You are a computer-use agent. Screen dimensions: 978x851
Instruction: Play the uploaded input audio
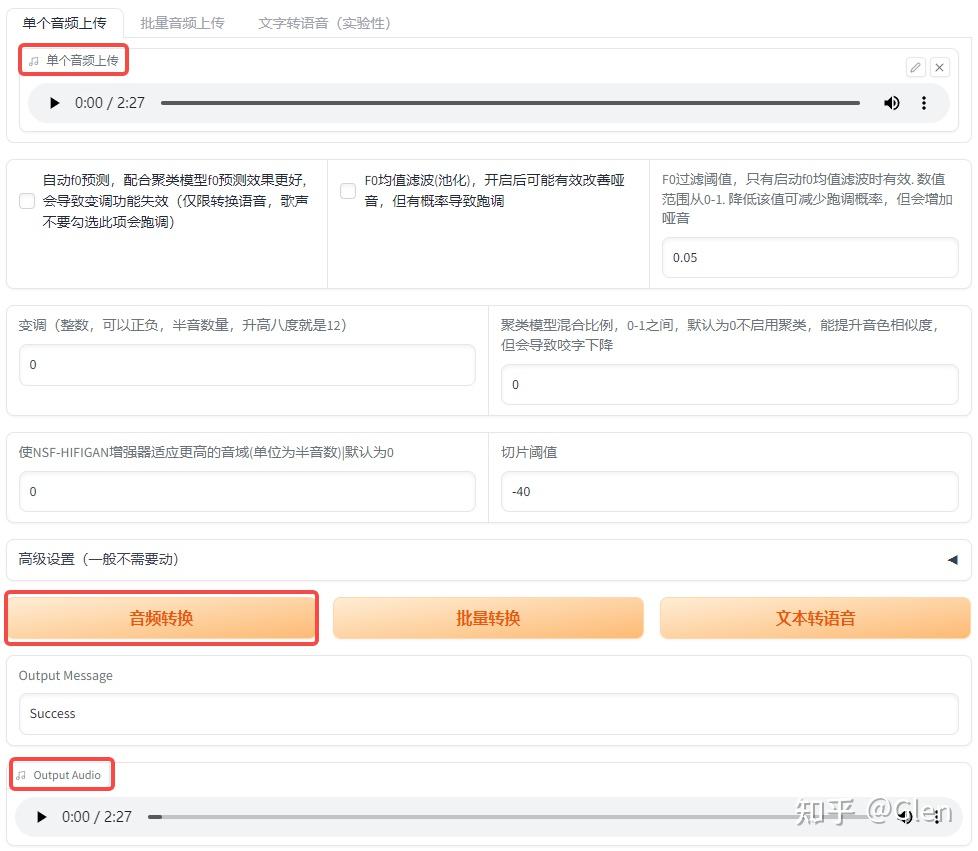[x=54, y=103]
